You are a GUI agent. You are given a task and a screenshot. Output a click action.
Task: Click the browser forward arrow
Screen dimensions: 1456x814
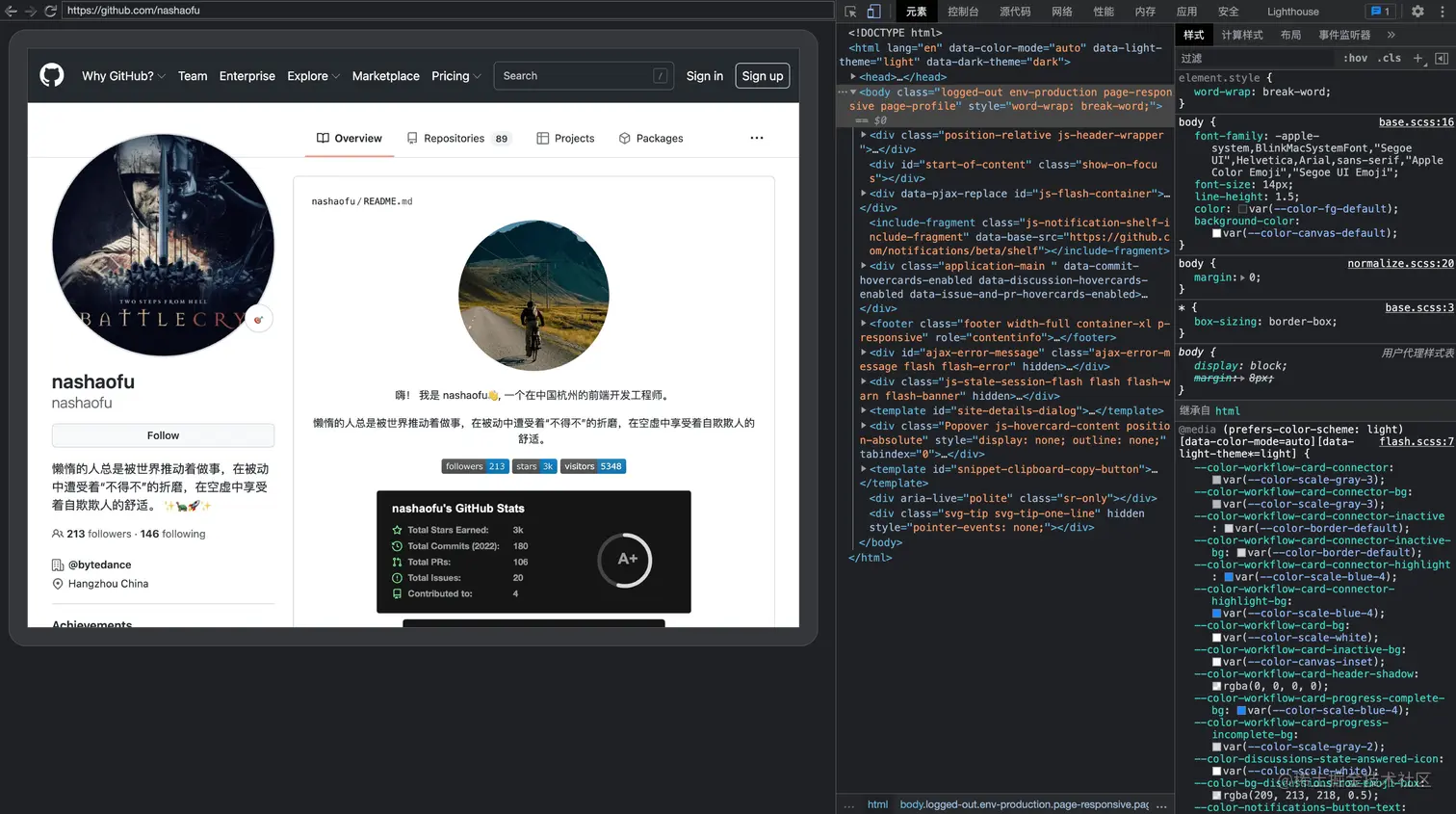(x=31, y=11)
